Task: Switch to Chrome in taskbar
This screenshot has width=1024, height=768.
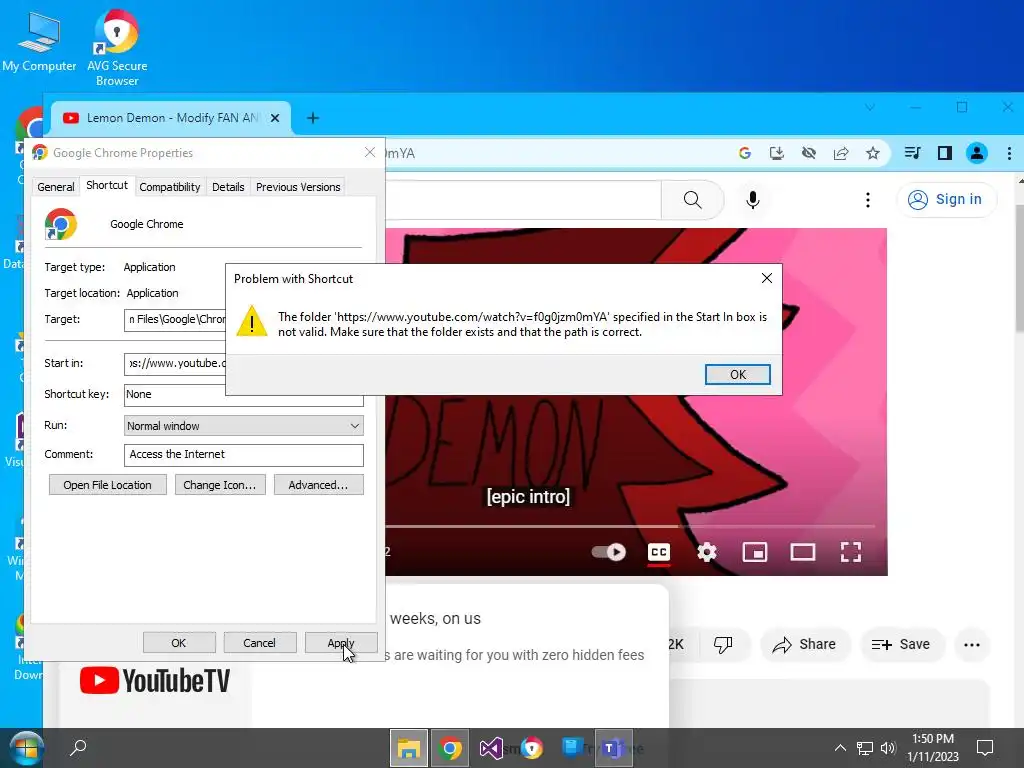Action: (450, 748)
